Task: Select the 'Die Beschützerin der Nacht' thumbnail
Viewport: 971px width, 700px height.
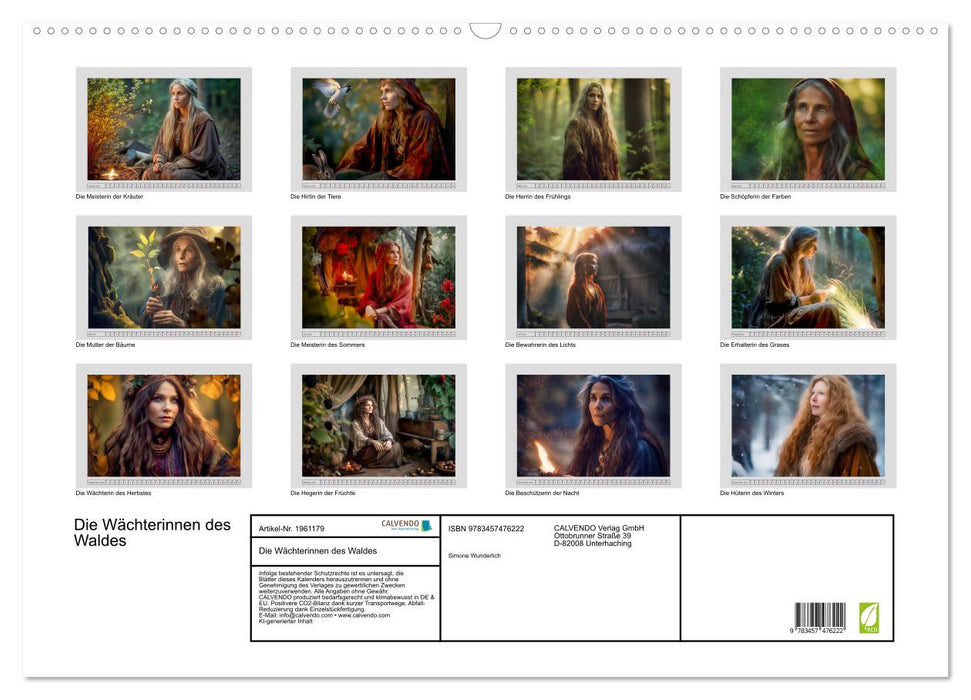Action: 593,425
